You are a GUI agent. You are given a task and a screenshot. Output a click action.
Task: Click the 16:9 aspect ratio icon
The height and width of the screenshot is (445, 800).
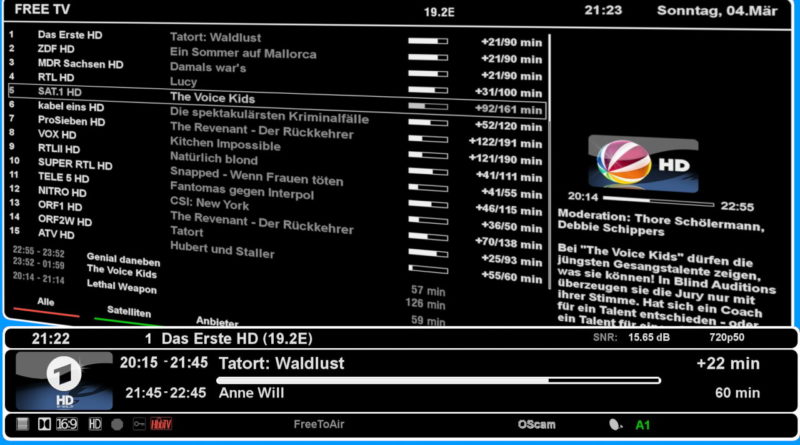pyautogui.click(x=67, y=424)
